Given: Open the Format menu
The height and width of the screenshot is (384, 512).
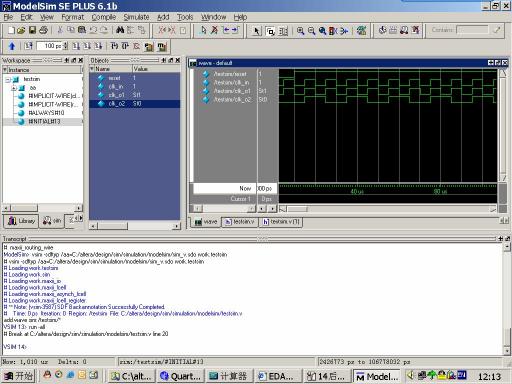Looking at the screenshot, I should point(72,17).
